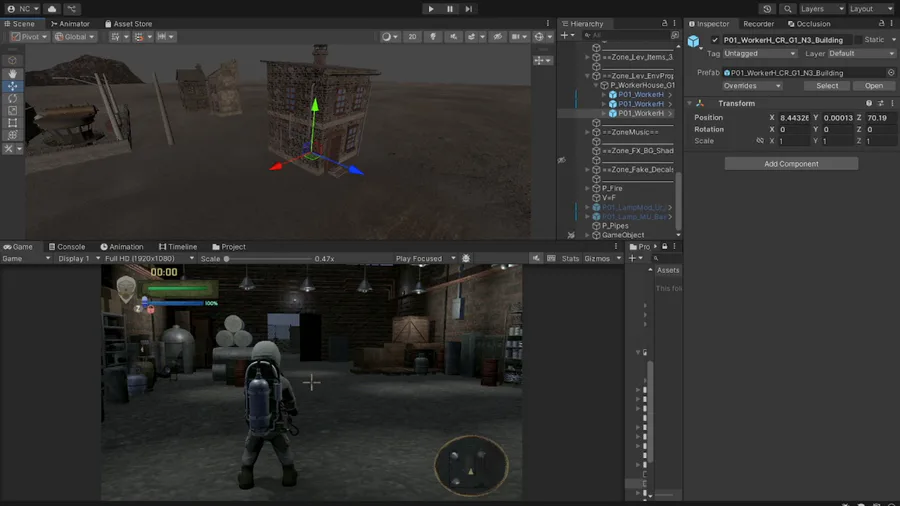Collapse the P_WorkerHouse_G1 tree node
900x506 pixels.
pos(596,85)
